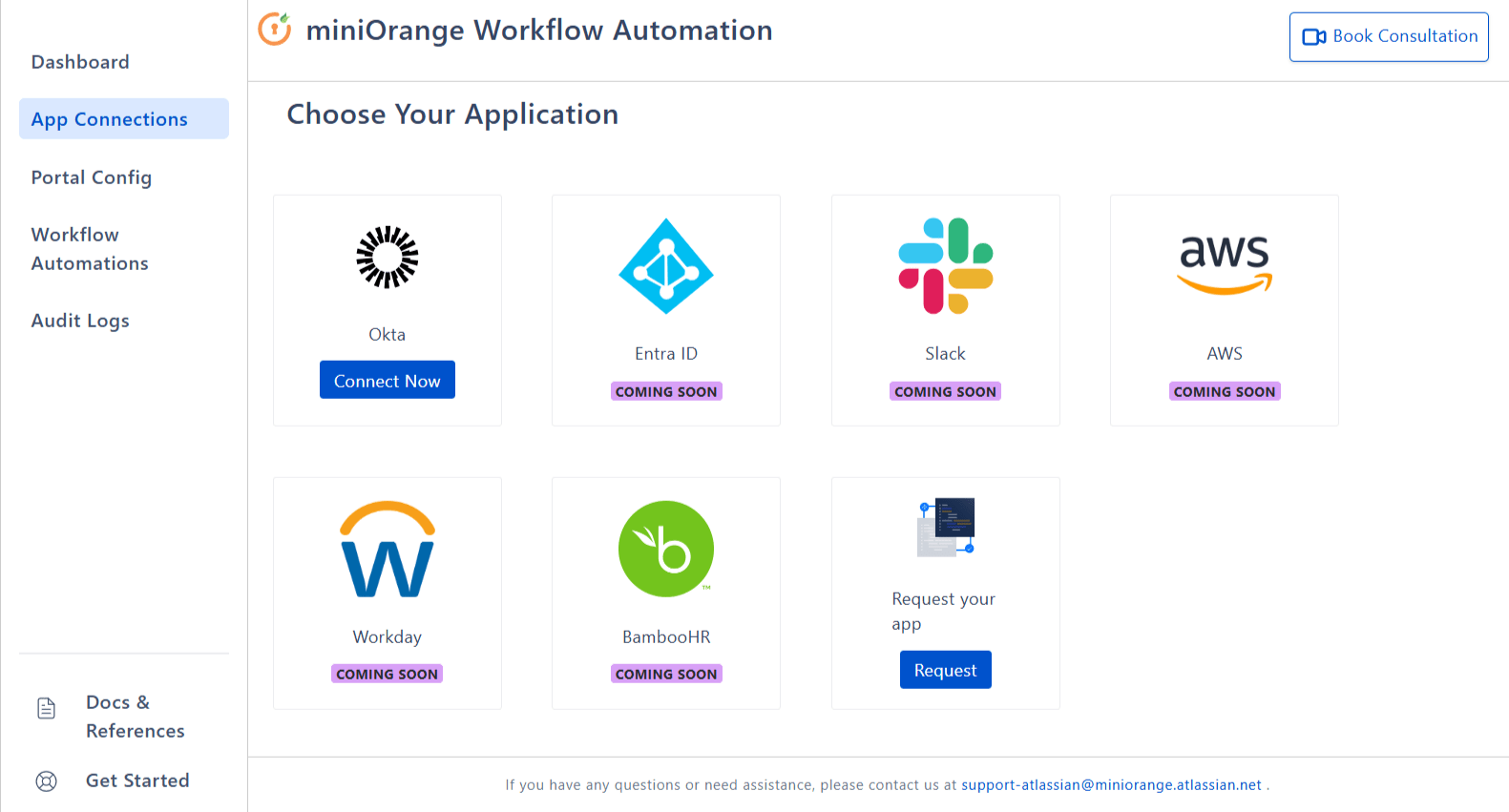Screen dimensions: 1509x812
Task: Go to Portal Config
Action: click(92, 177)
